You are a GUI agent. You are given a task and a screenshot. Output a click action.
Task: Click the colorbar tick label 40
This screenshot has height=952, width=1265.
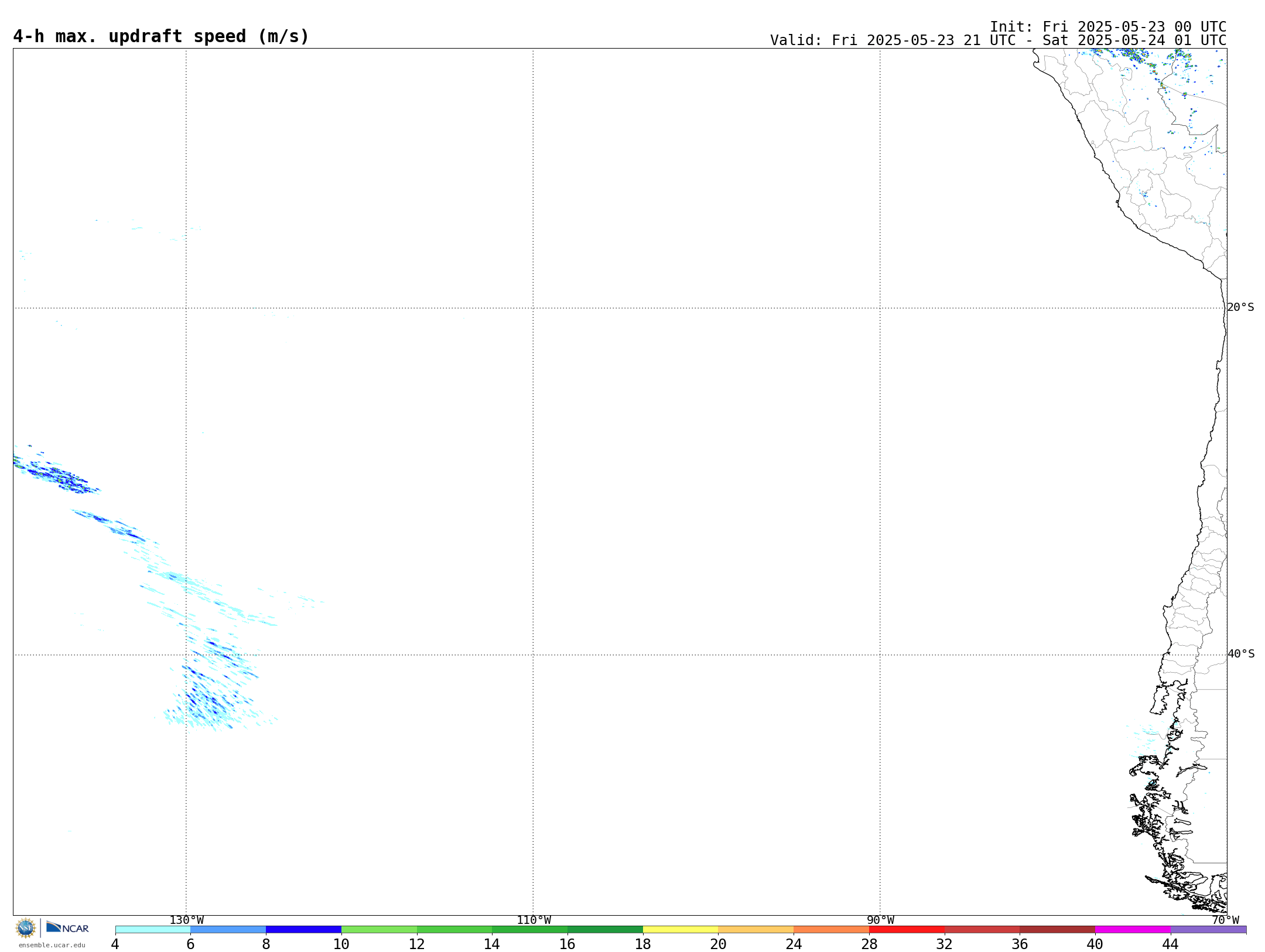tap(1095, 944)
